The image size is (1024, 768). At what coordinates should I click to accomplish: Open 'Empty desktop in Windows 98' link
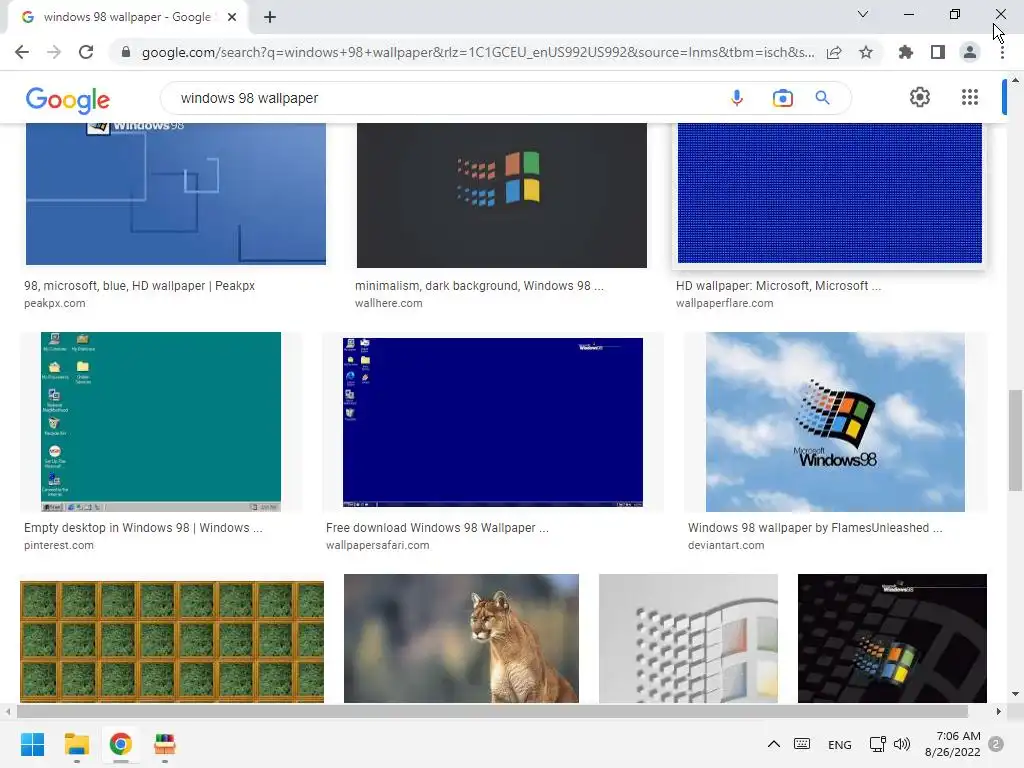tap(143, 528)
